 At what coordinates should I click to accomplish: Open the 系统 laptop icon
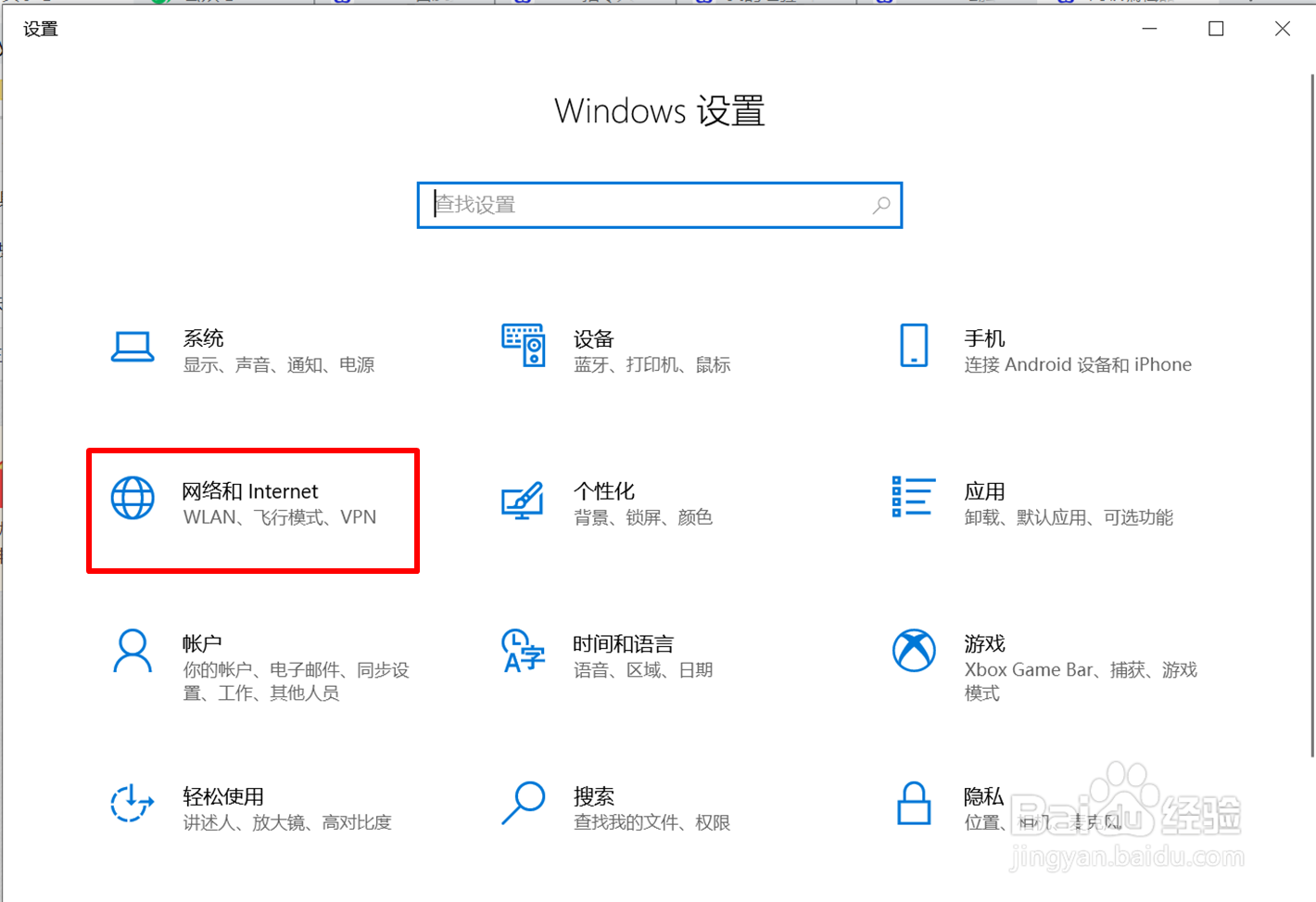click(x=133, y=347)
